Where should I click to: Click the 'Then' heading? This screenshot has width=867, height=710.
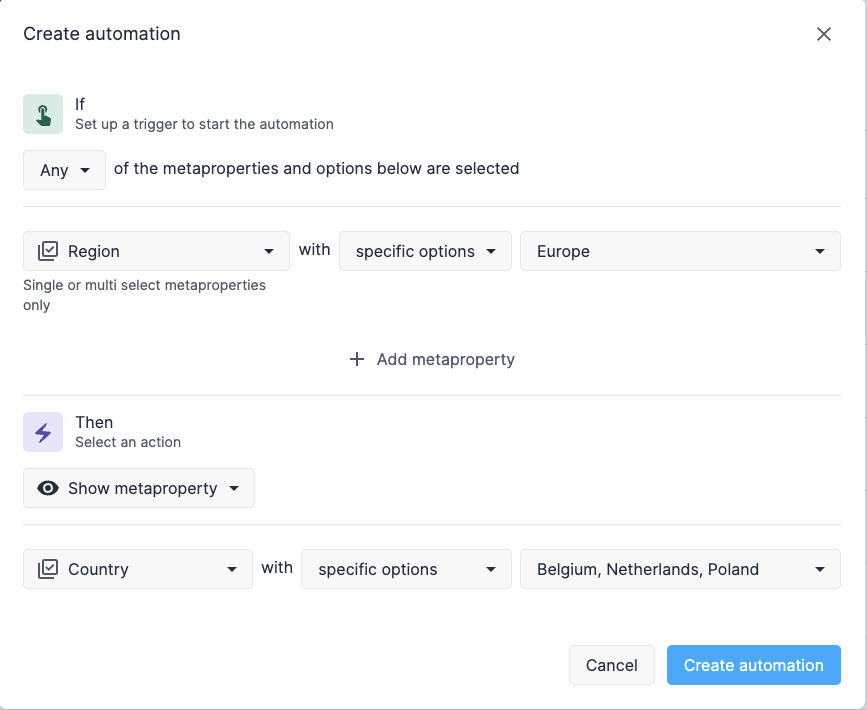[x=94, y=422]
